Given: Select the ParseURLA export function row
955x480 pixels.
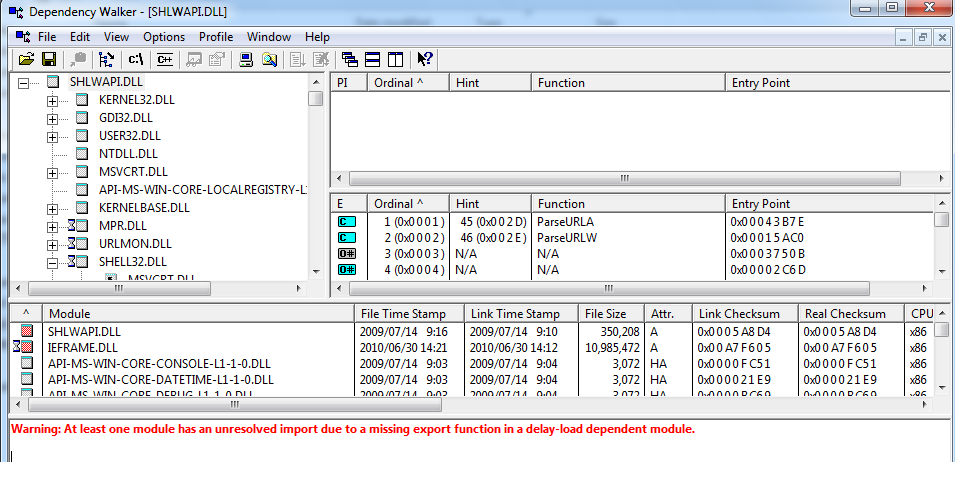Looking at the screenshot, I should coord(565,221).
